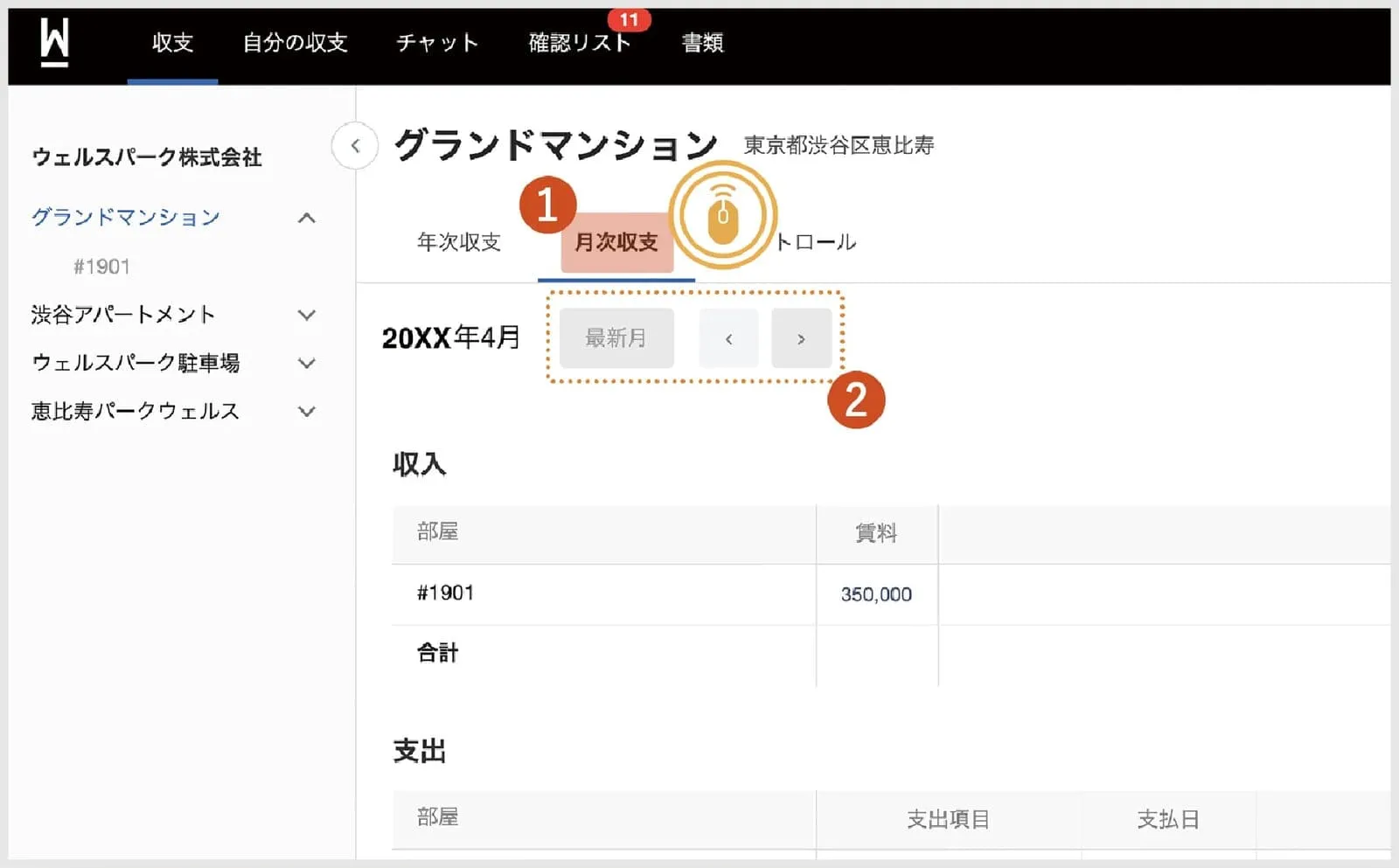Screen dimensions: 1399x868
Task: Open the 書類 menu
Action: click(x=703, y=42)
